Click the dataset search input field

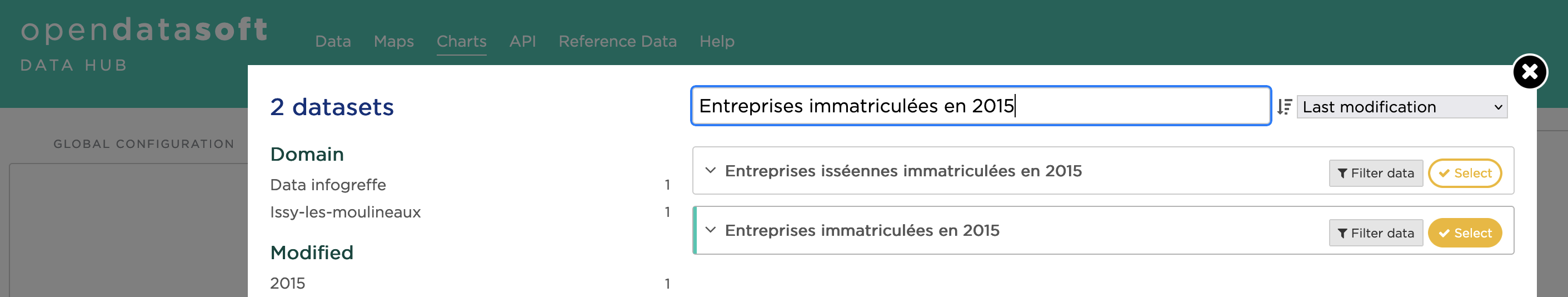(980, 106)
